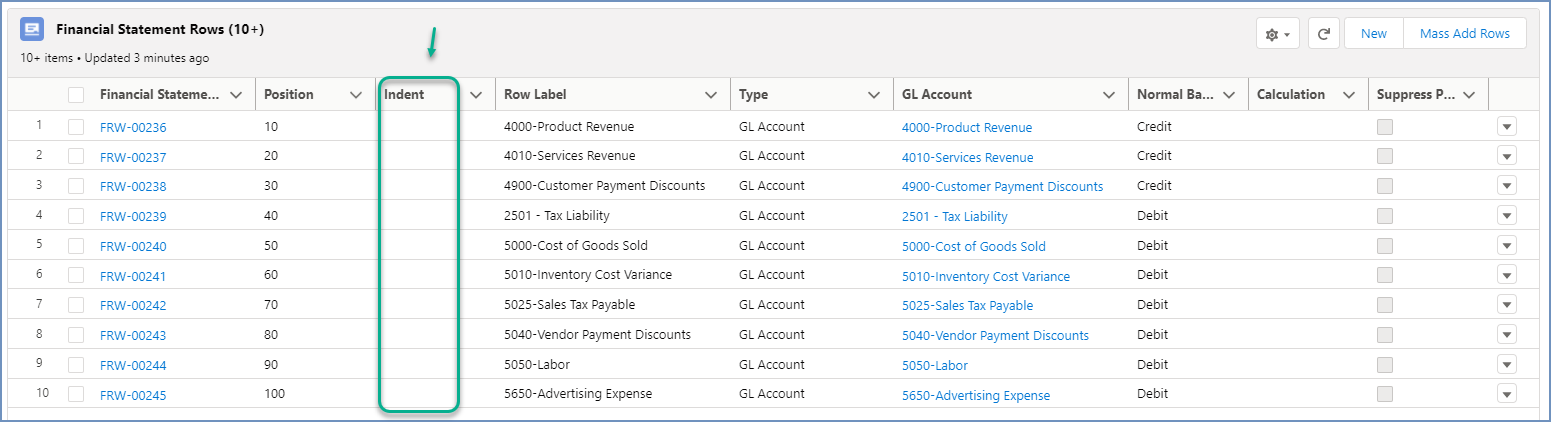The width and height of the screenshot is (1551, 422).
Task: Open the FRW-00240 record link
Action: click(133, 246)
